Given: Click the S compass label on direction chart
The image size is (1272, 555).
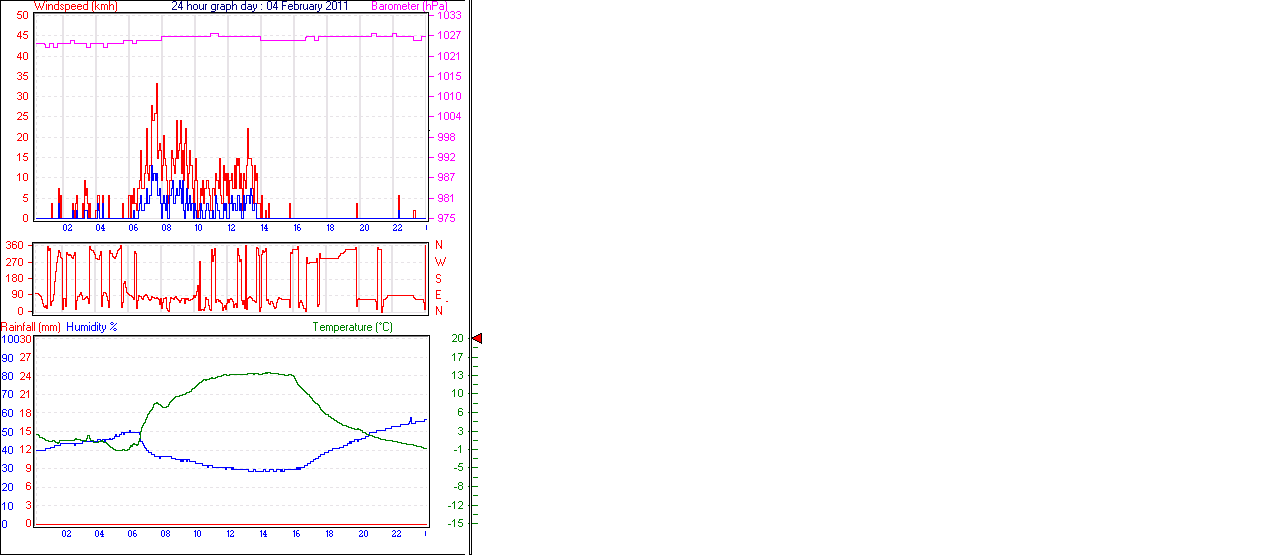Looking at the screenshot, I should [439, 278].
